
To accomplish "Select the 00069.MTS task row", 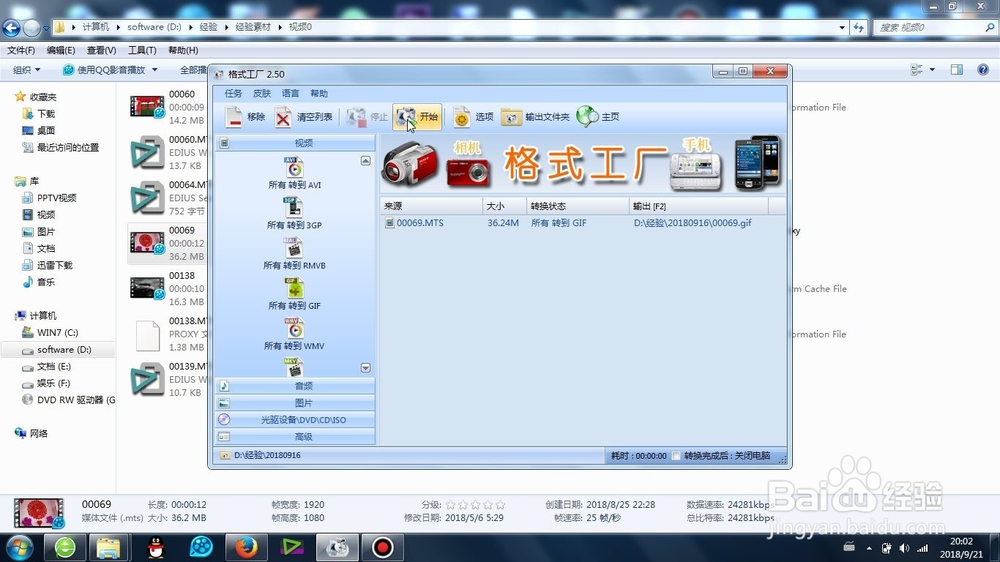I will (582, 223).
